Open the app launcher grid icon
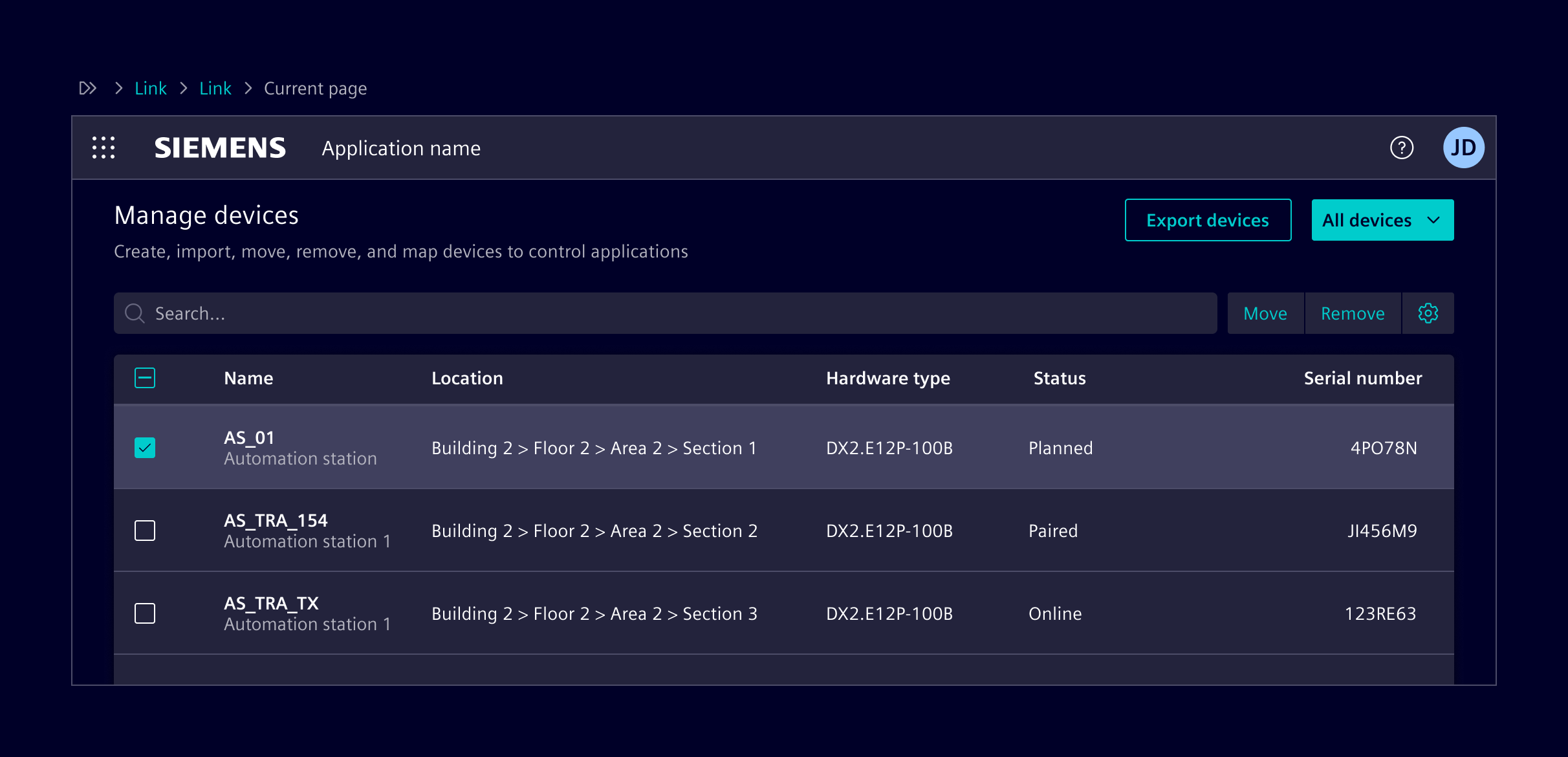This screenshot has width=1568, height=757. [103, 148]
